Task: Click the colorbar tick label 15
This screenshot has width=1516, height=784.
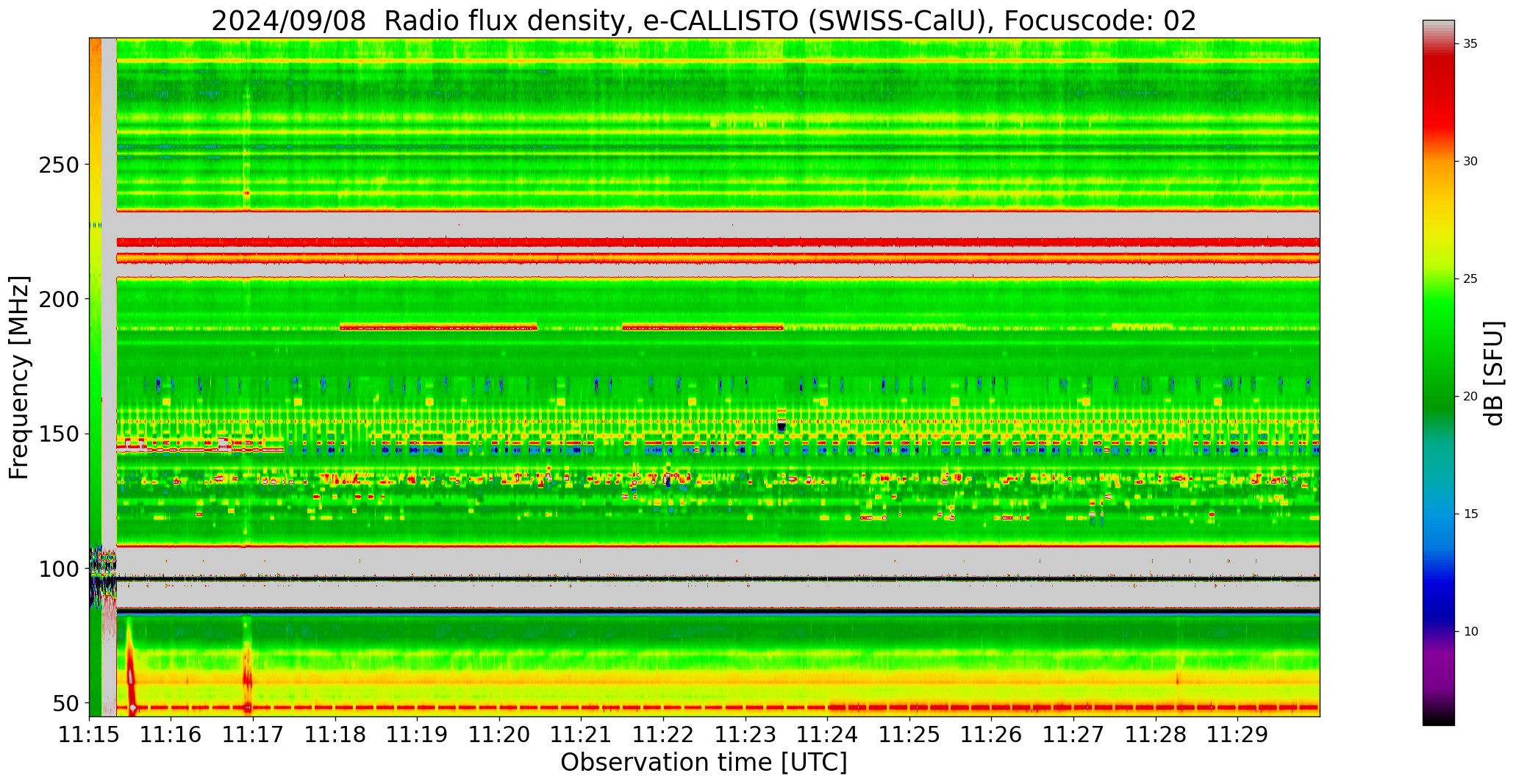Action: [1470, 514]
